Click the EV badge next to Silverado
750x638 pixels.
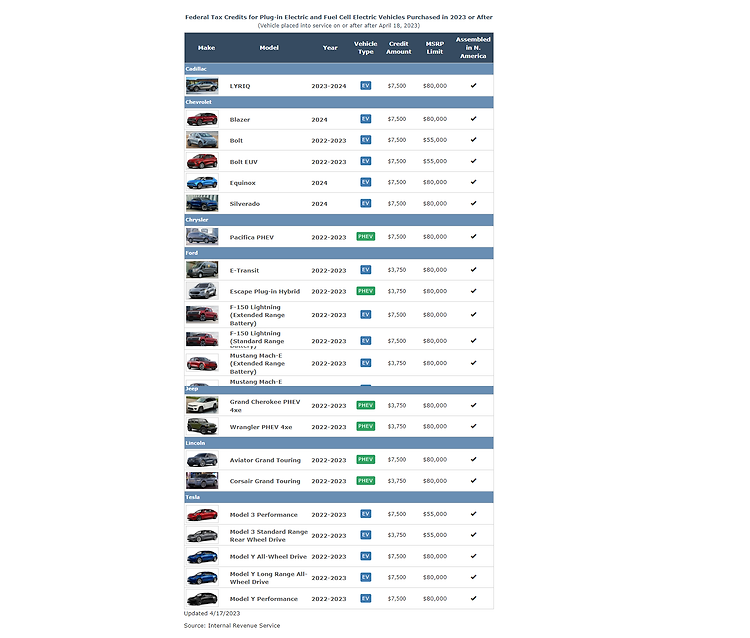coord(365,203)
